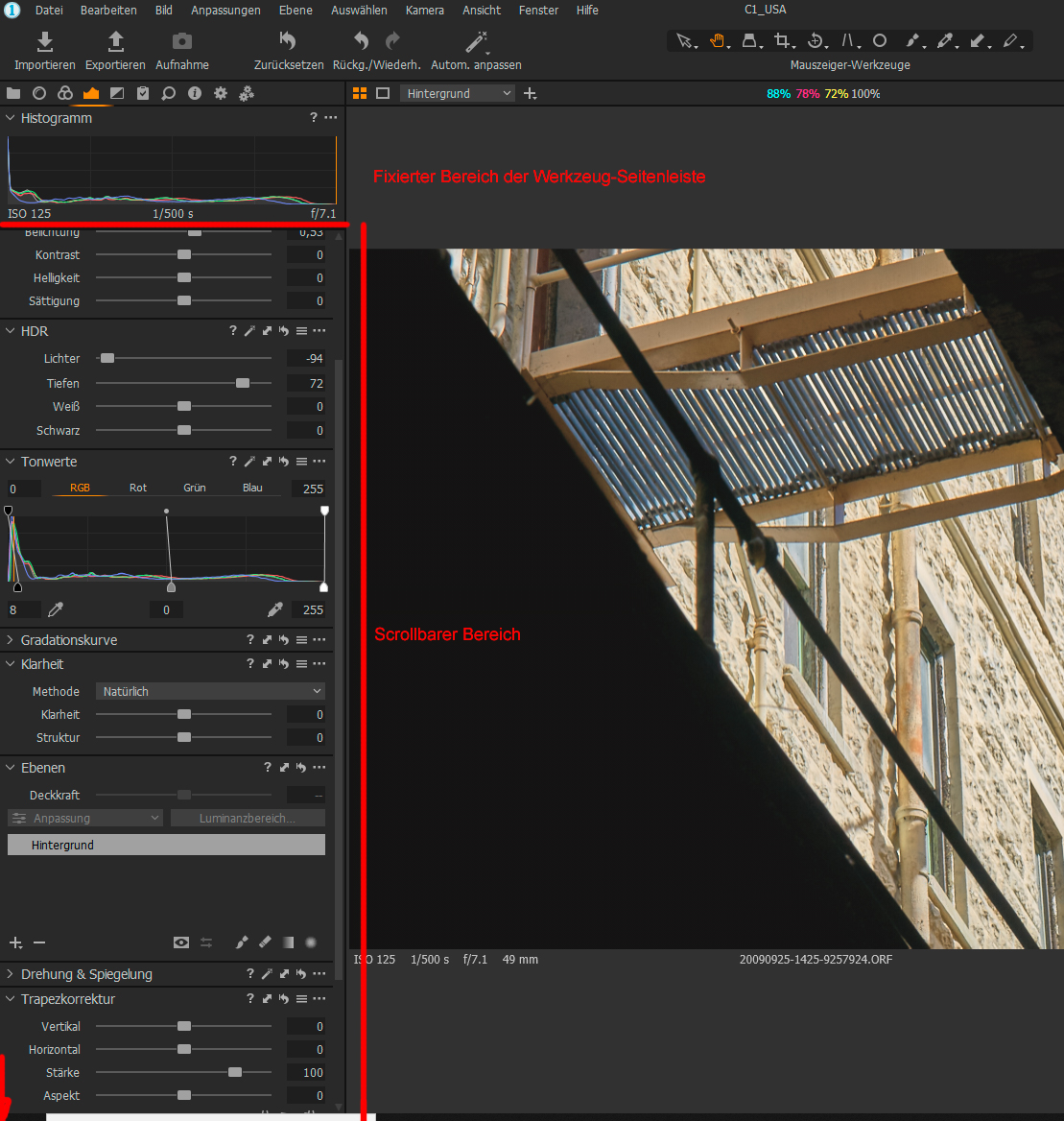Select the crop cursor tool
The width and height of the screenshot is (1064, 1121).
(783, 41)
